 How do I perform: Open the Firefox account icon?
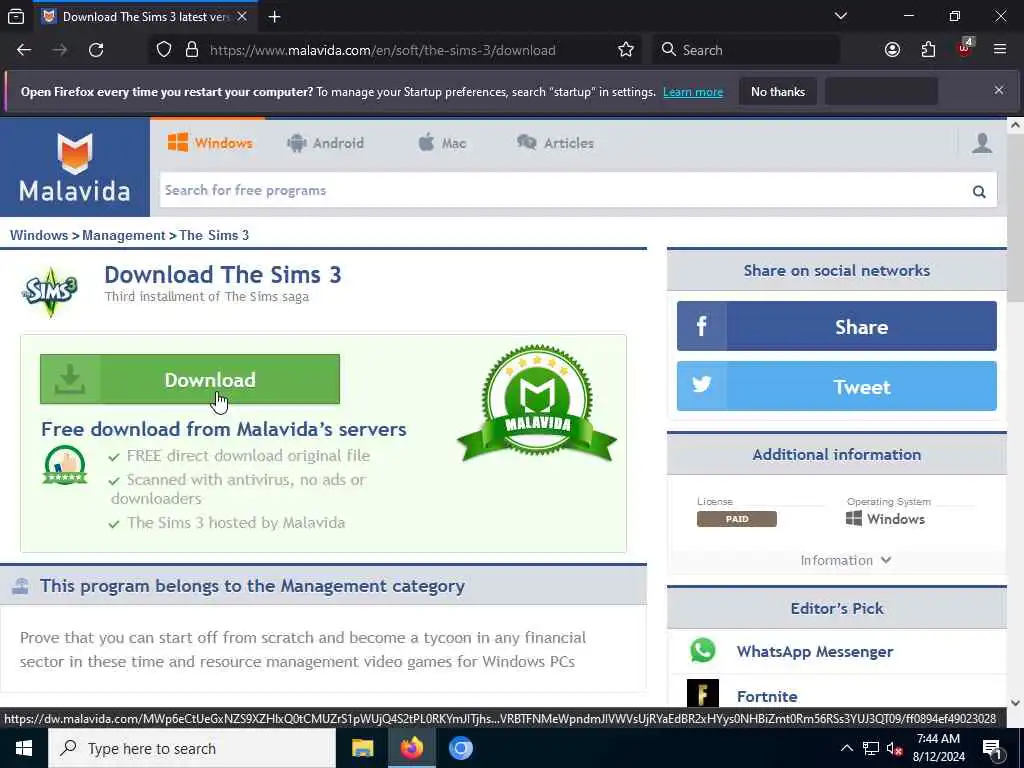(x=892, y=50)
